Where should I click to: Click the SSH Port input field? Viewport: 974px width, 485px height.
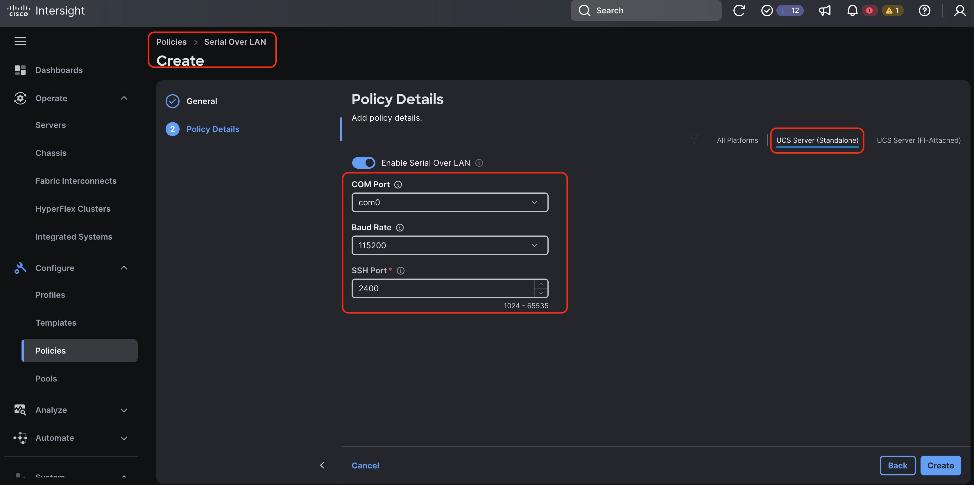(x=442, y=288)
